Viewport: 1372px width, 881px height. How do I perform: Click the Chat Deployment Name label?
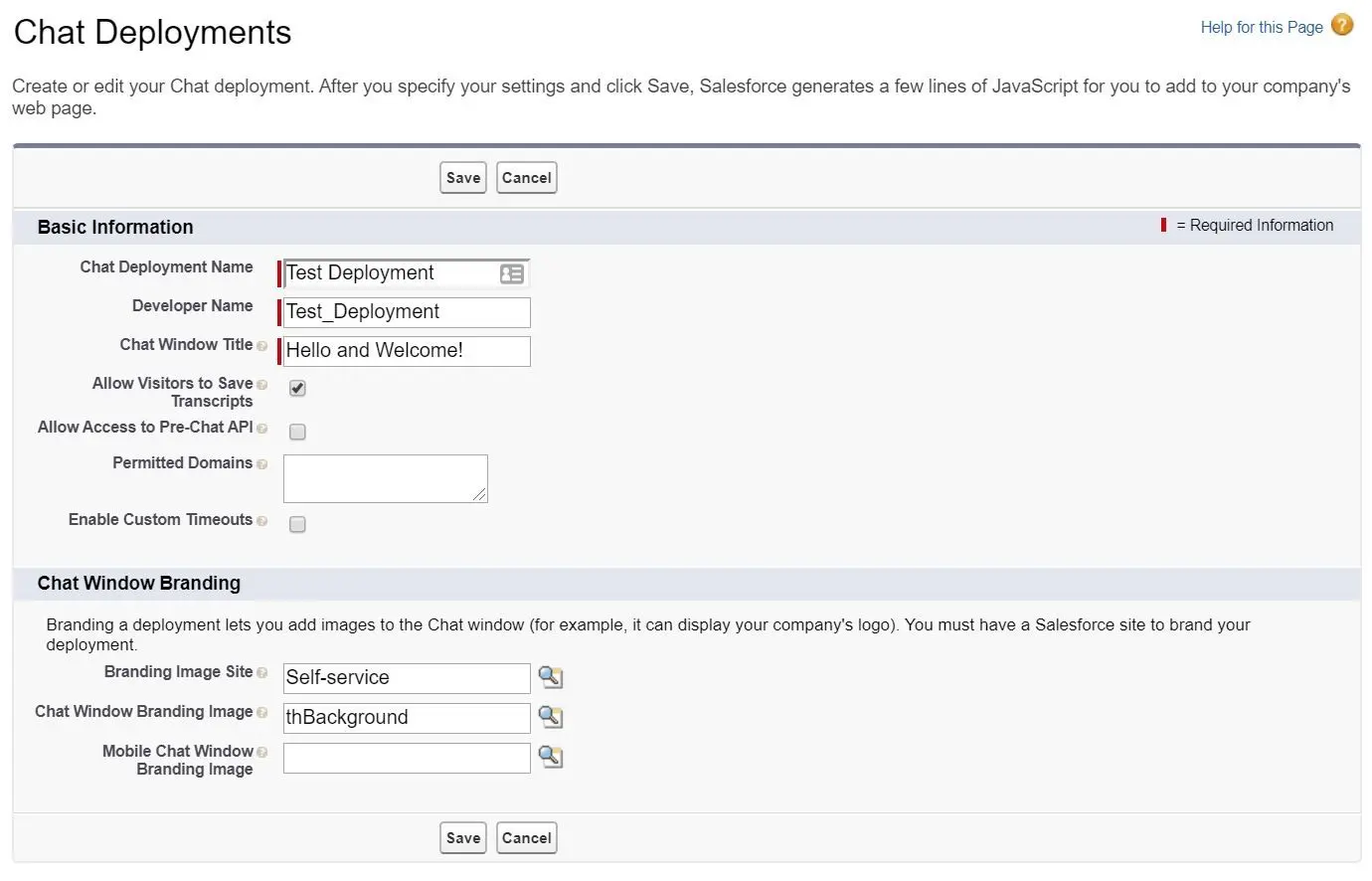pos(166,267)
